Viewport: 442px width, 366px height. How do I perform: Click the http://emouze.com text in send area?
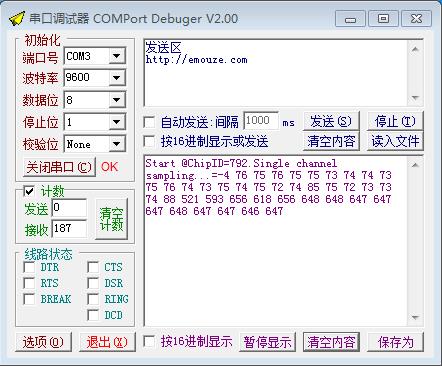196,60
